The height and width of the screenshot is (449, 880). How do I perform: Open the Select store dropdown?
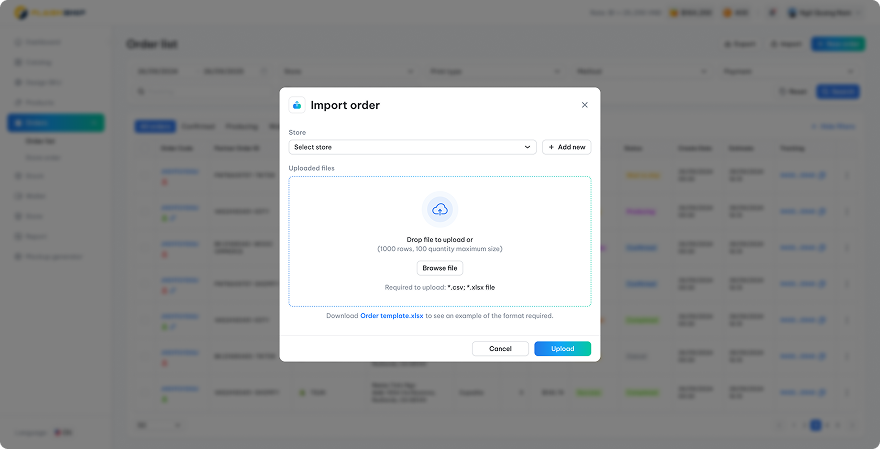(x=412, y=147)
